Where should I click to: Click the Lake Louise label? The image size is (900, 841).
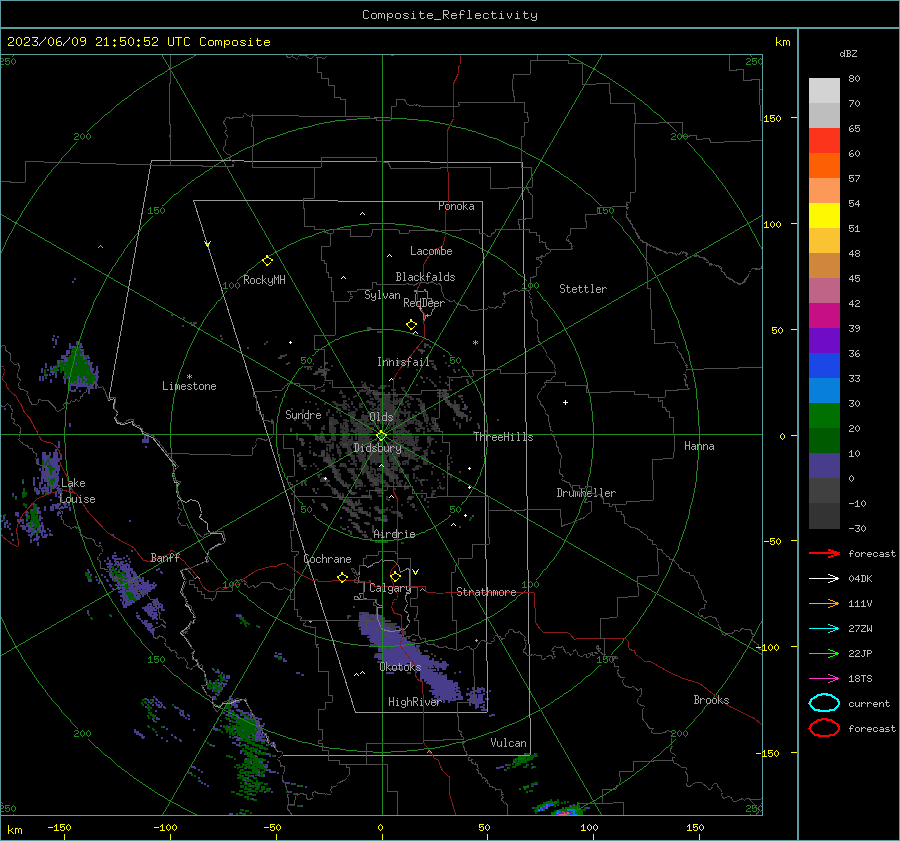point(77,491)
